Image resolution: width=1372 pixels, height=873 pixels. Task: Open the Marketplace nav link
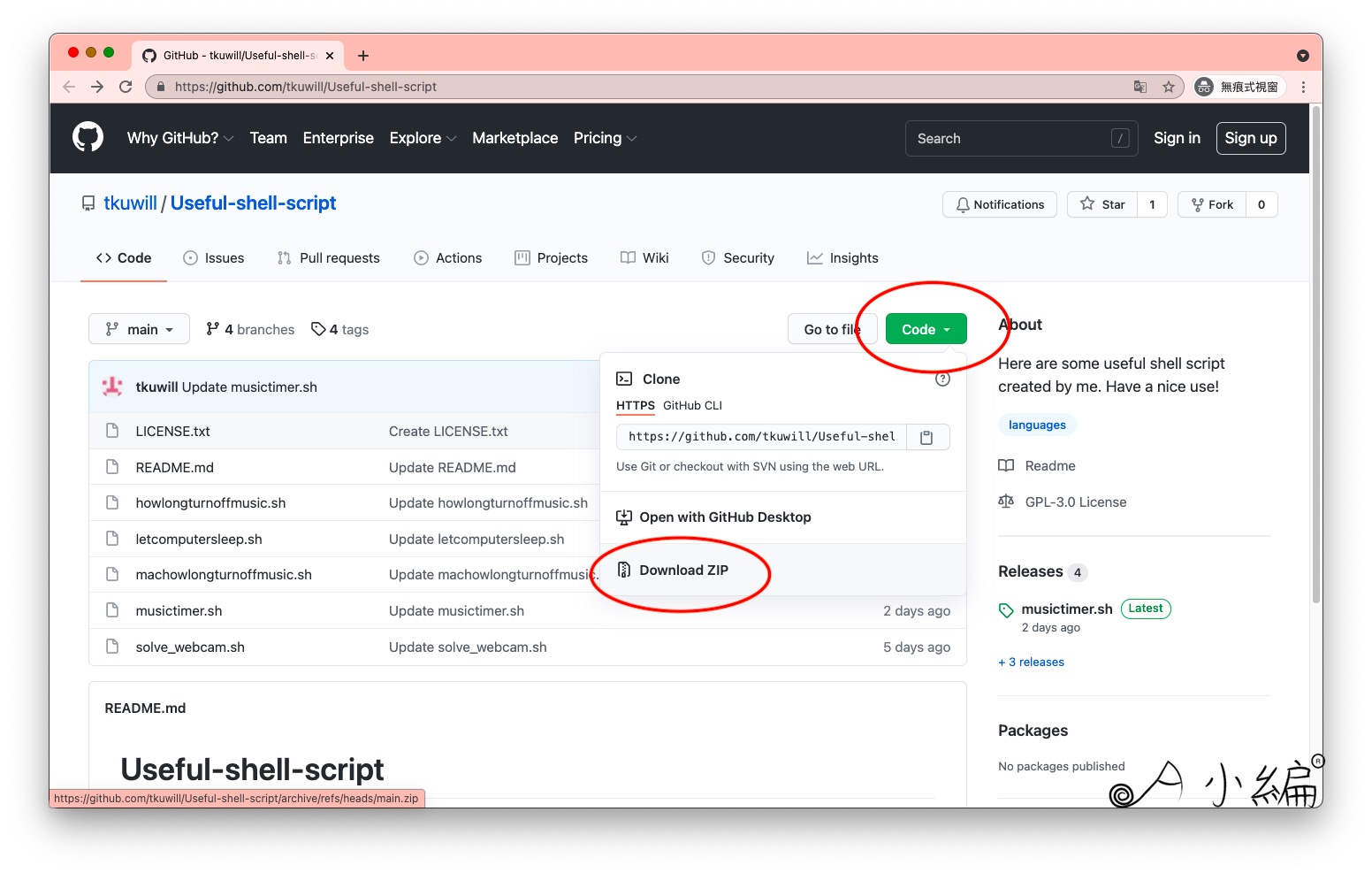pos(515,138)
